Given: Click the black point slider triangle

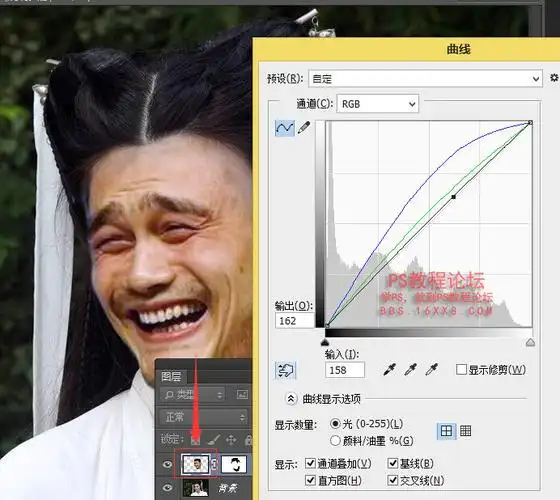Looking at the screenshot, I should (x=325, y=342).
